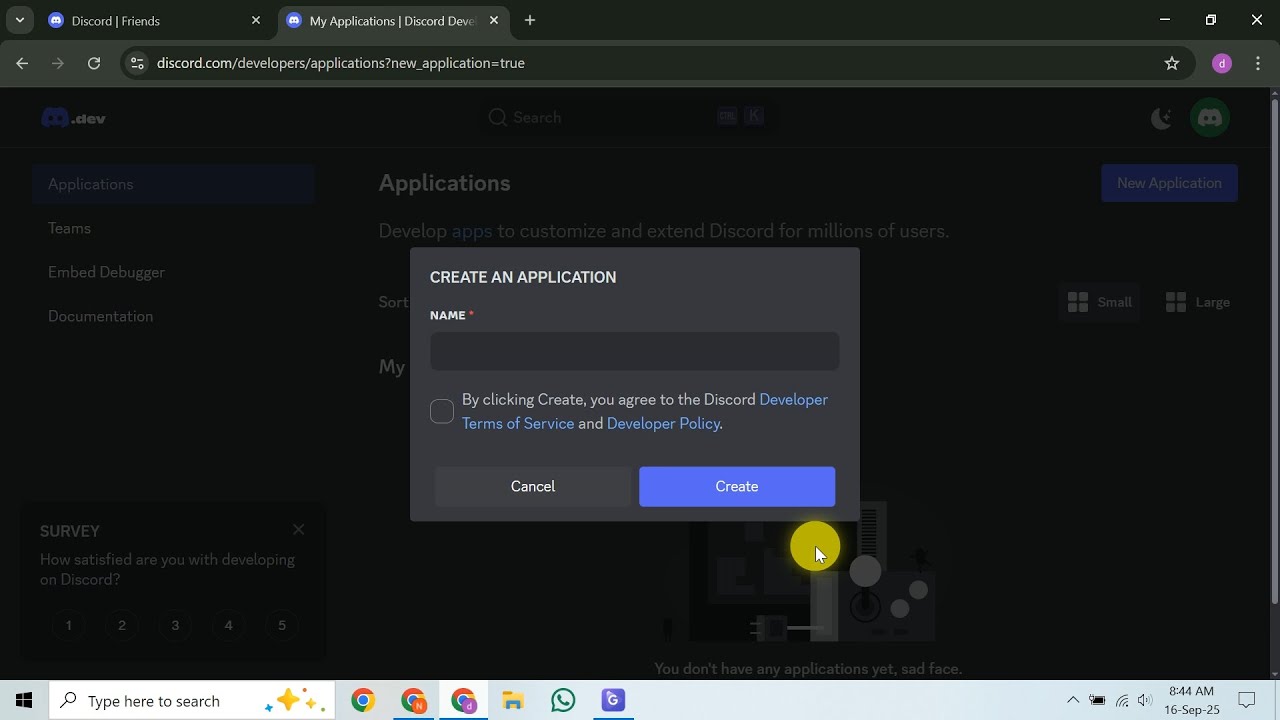Image resolution: width=1280 pixels, height=720 pixels.
Task: Open volume speaker icon
Action: 1145,701
